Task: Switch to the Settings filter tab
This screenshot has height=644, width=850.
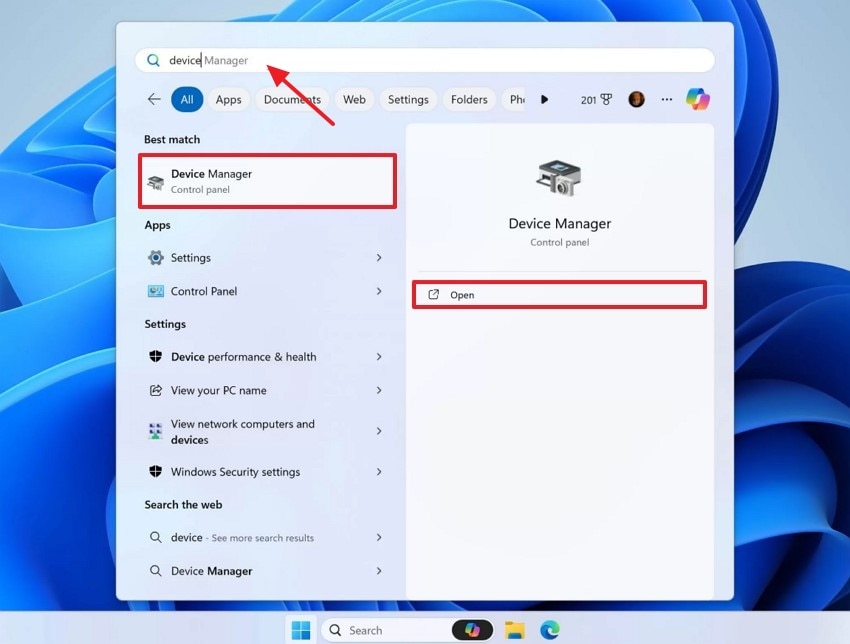Action: point(408,99)
